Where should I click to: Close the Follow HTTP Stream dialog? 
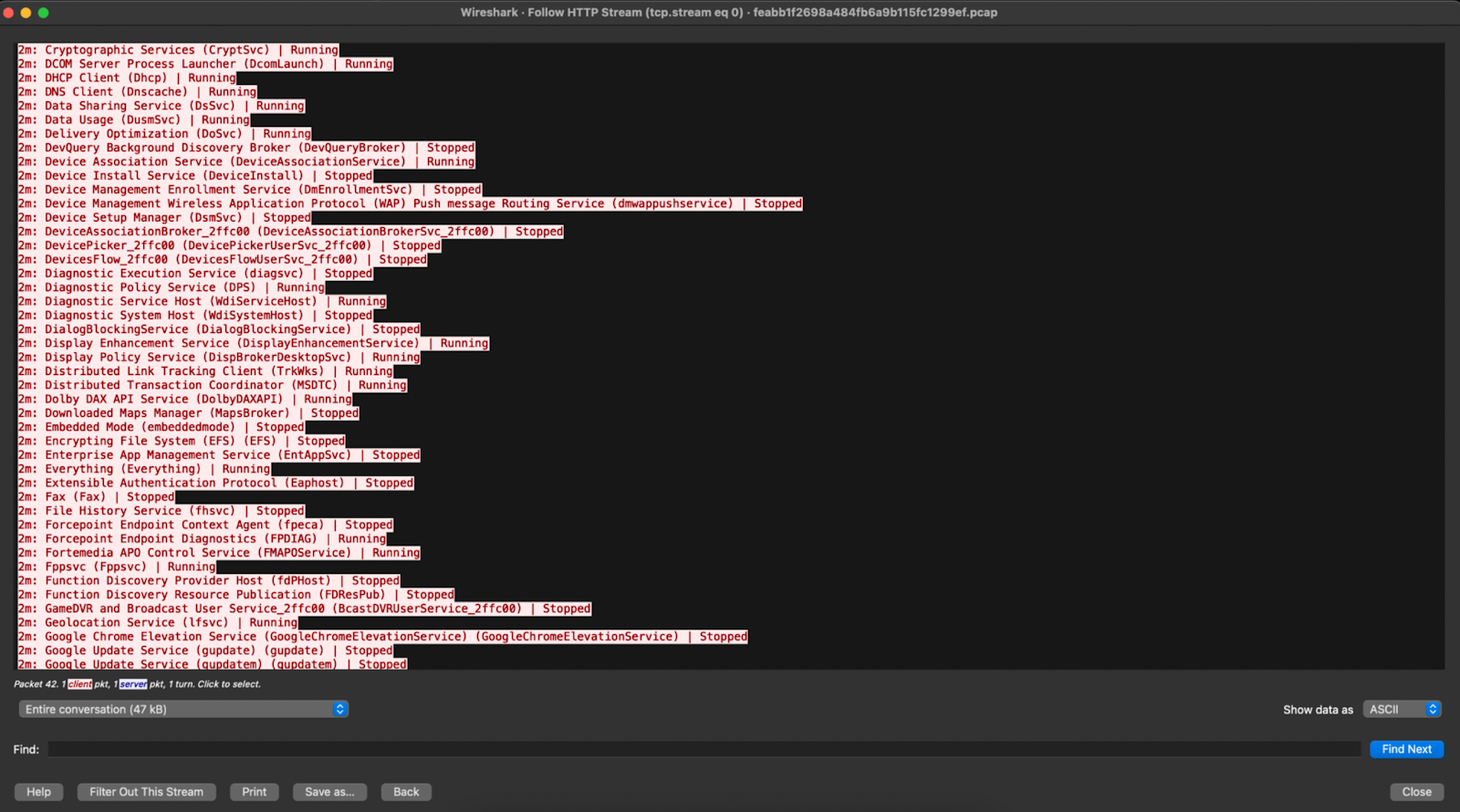[x=1416, y=792]
